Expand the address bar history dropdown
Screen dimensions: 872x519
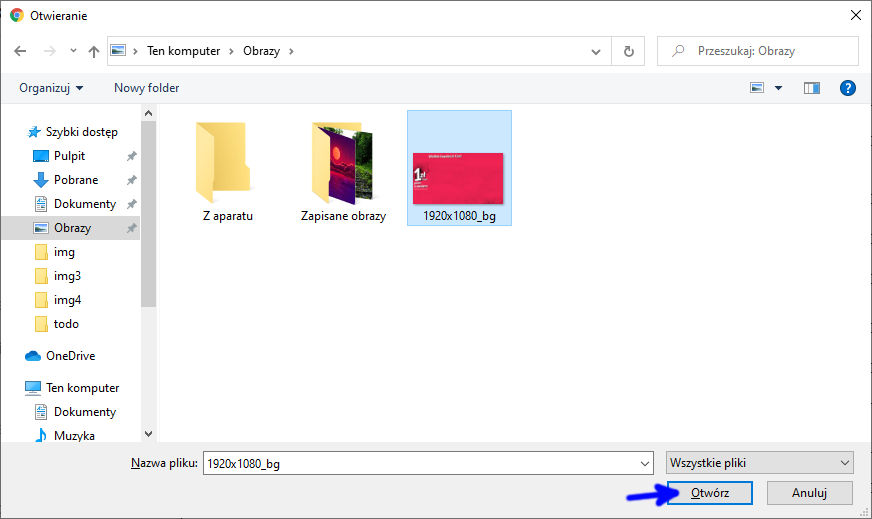tap(597, 51)
